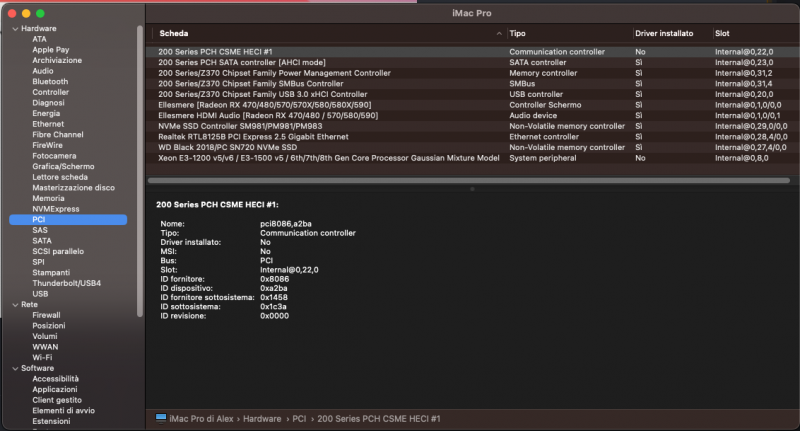The height and width of the screenshot is (431, 800).
Task: Select WD Black SN720 NVMe SSD row
Action: click(472, 147)
